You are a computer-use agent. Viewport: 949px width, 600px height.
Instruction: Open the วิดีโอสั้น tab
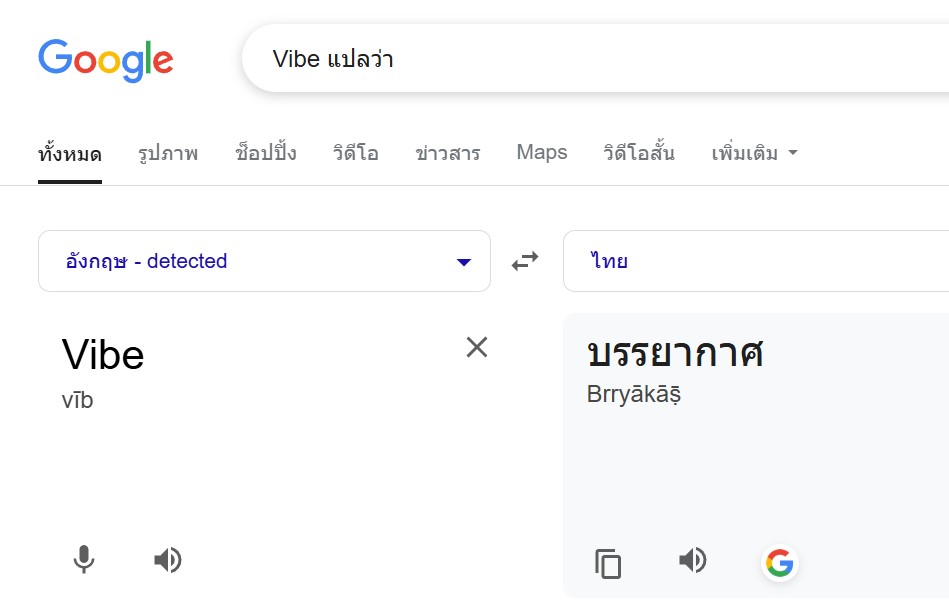(639, 153)
